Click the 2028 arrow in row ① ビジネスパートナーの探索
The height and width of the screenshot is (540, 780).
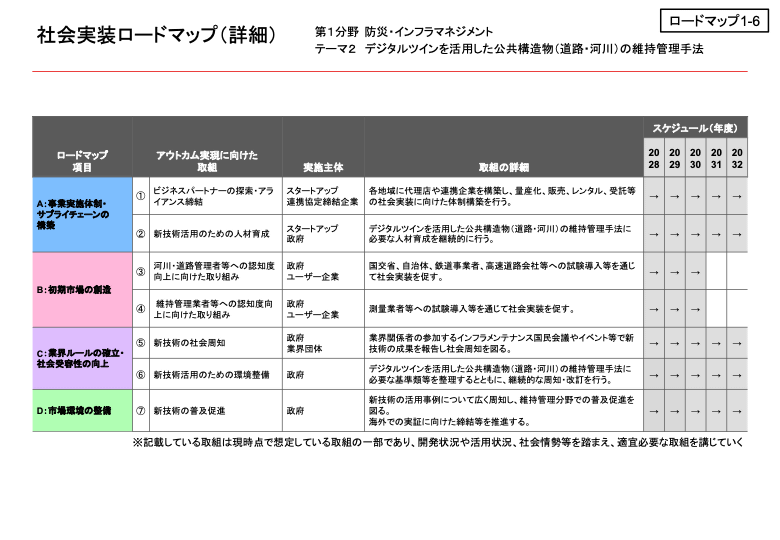(653, 197)
